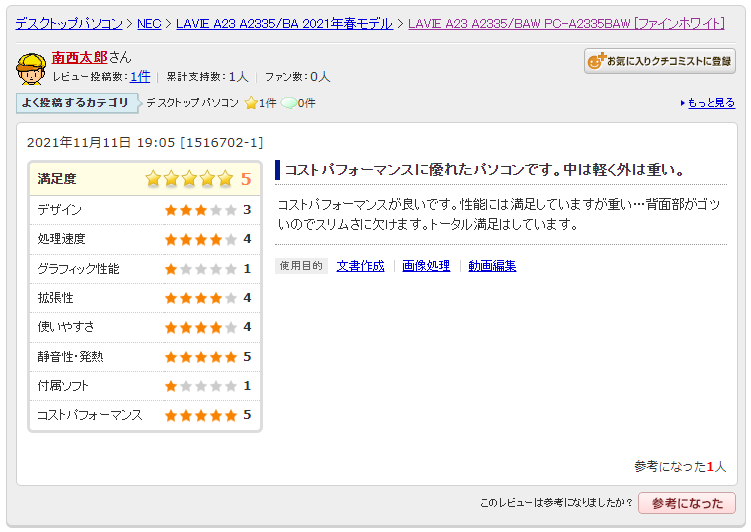The height and width of the screenshot is (532, 751).
Task: Select the 動画編集 usage tag
Action: pos(492,266)
